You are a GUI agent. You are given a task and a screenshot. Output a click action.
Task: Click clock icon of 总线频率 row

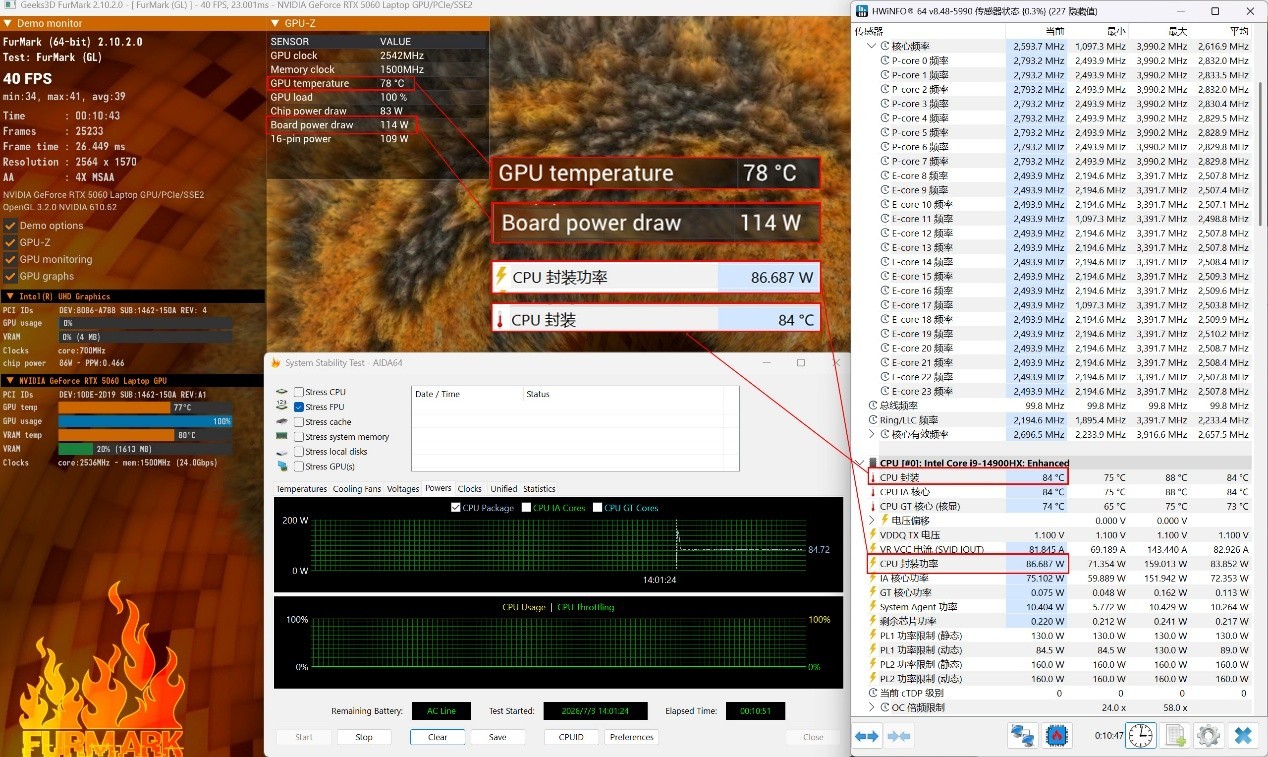[873, 406]
